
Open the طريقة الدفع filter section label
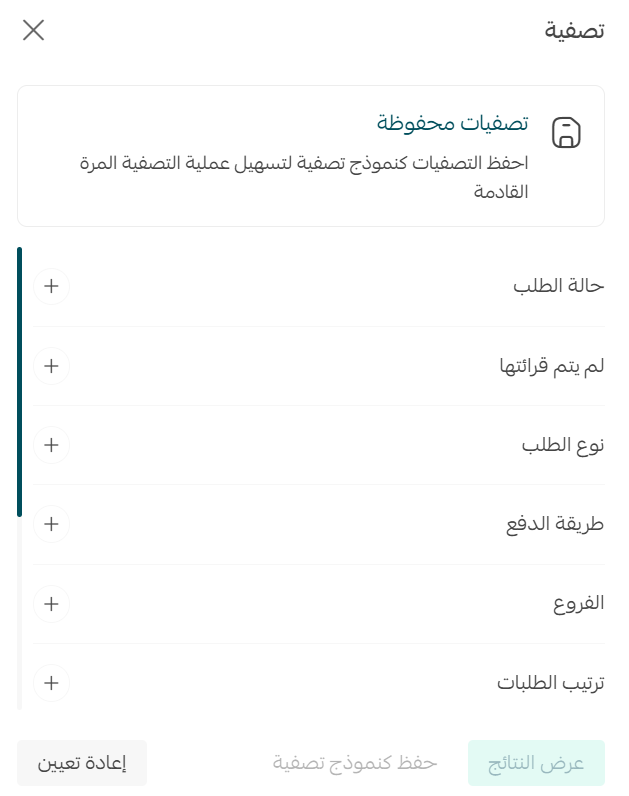tap(555, 524)
